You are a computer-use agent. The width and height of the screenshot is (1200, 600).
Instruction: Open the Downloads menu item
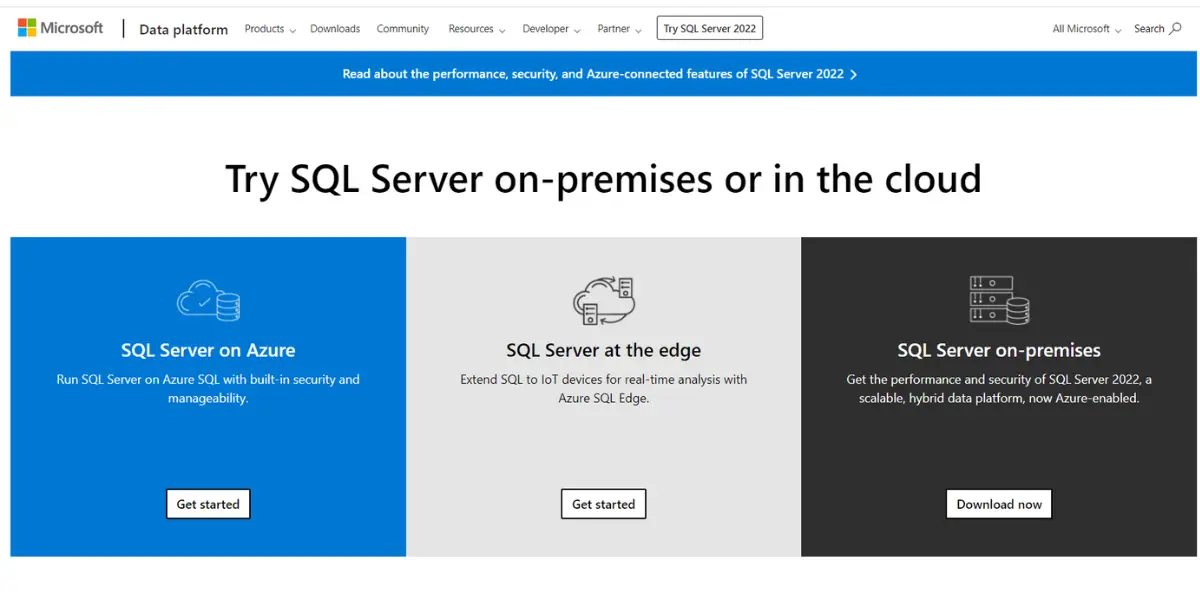coord(335,29)
